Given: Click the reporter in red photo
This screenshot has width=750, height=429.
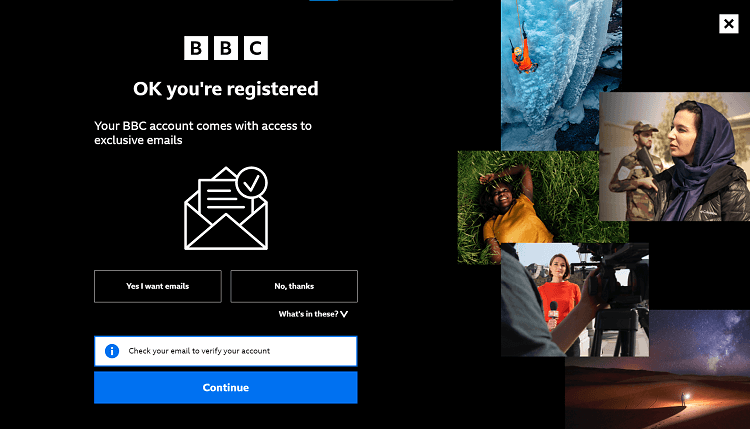Looking at the screenshot, I should click(575, 300).
